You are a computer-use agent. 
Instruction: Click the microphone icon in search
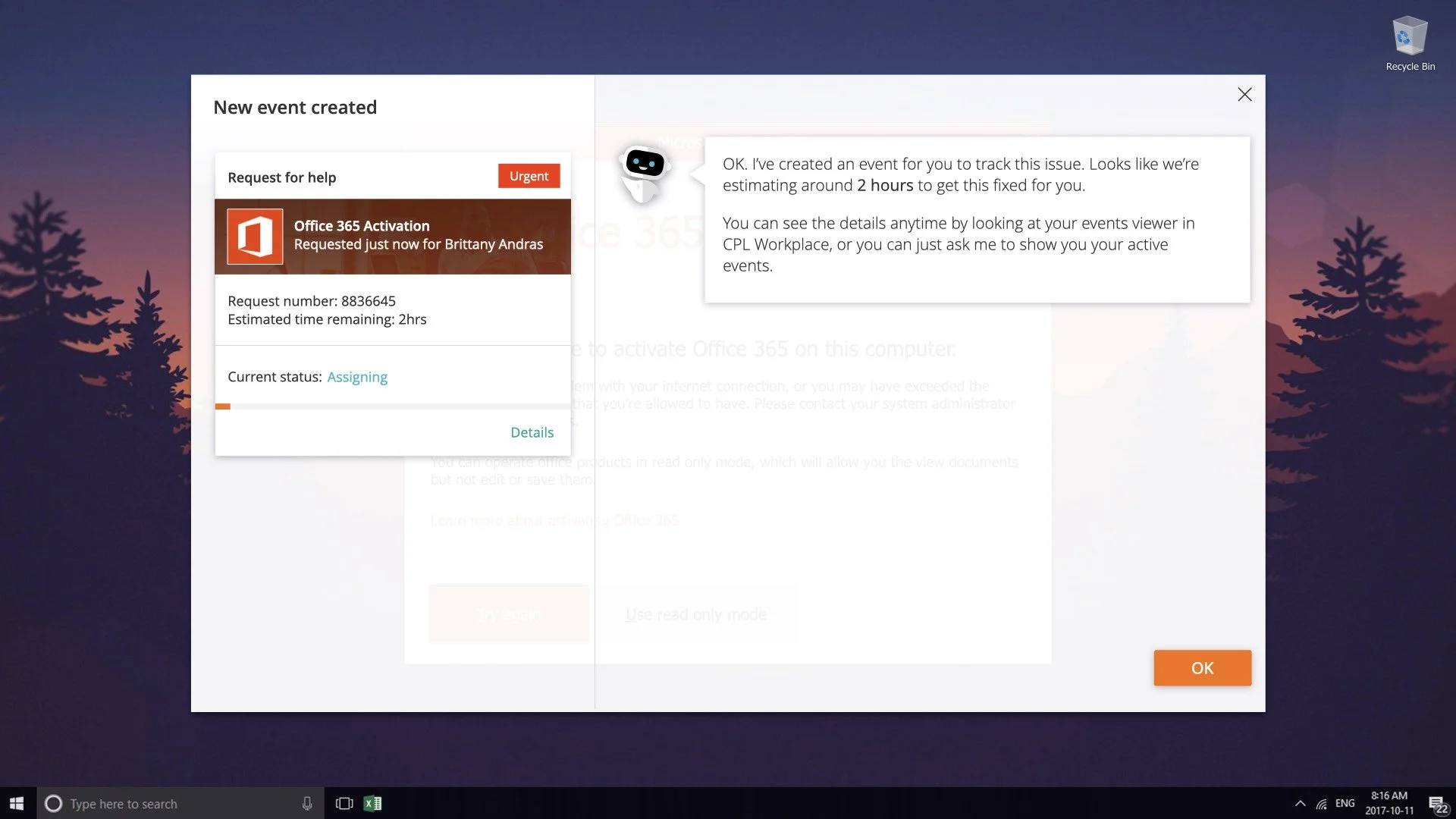(307, 804)
